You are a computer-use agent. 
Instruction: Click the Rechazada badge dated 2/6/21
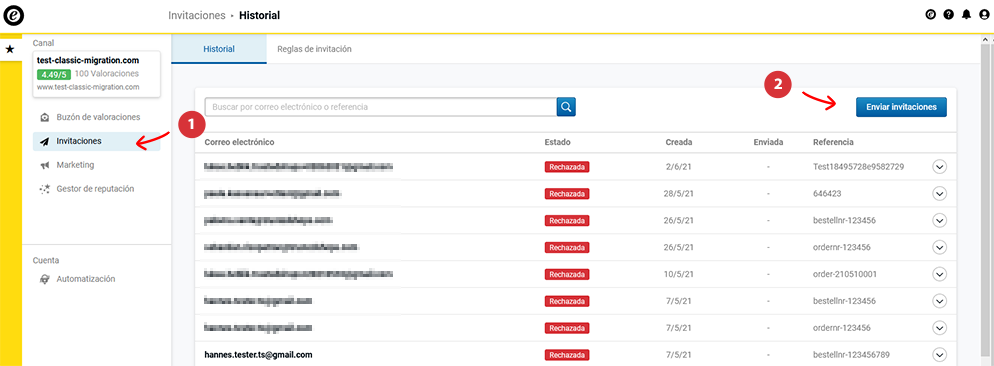click(x=567, y=167)
